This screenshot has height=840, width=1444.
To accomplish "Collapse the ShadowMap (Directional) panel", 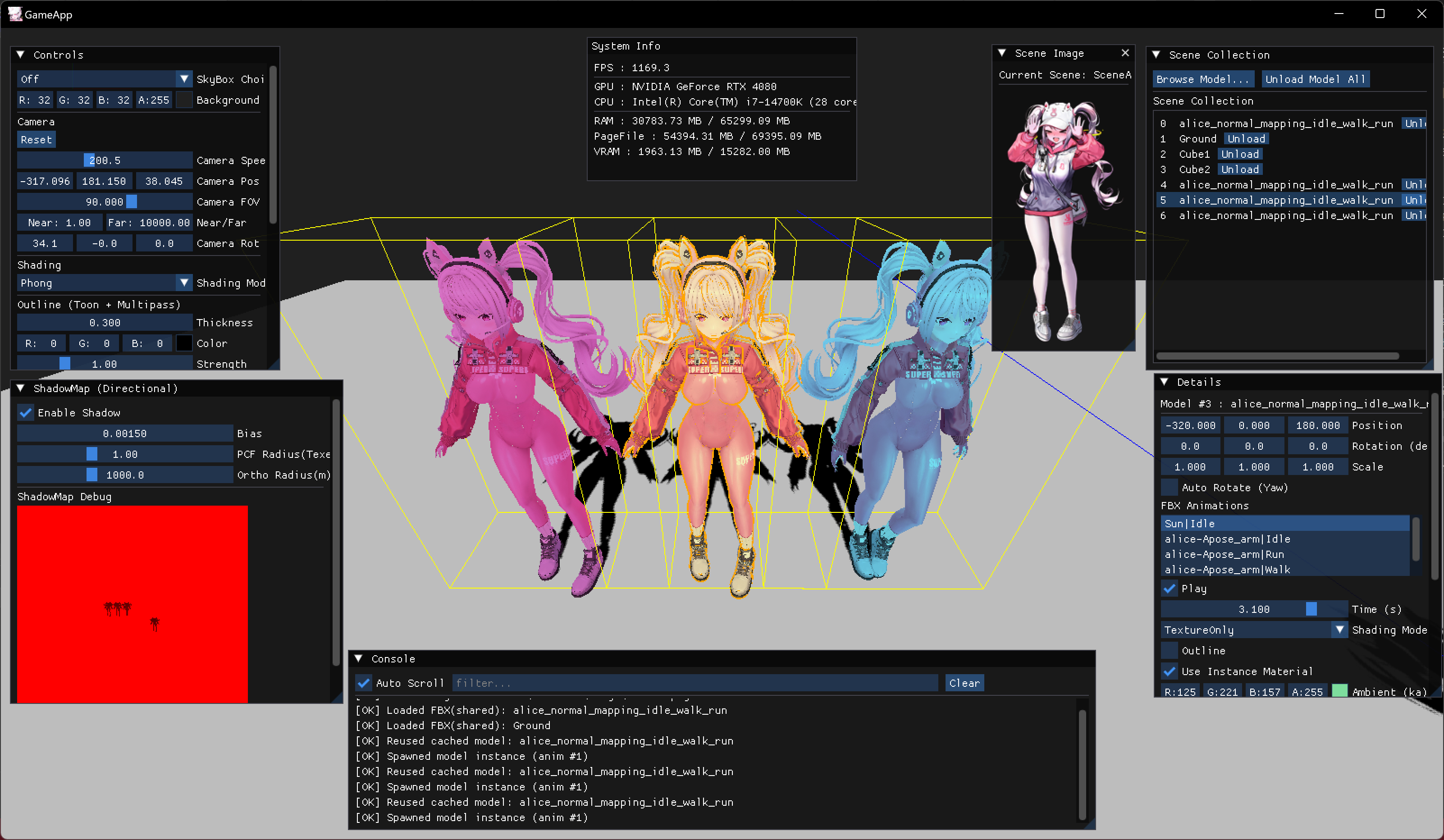I will click(x=21, y=388).
